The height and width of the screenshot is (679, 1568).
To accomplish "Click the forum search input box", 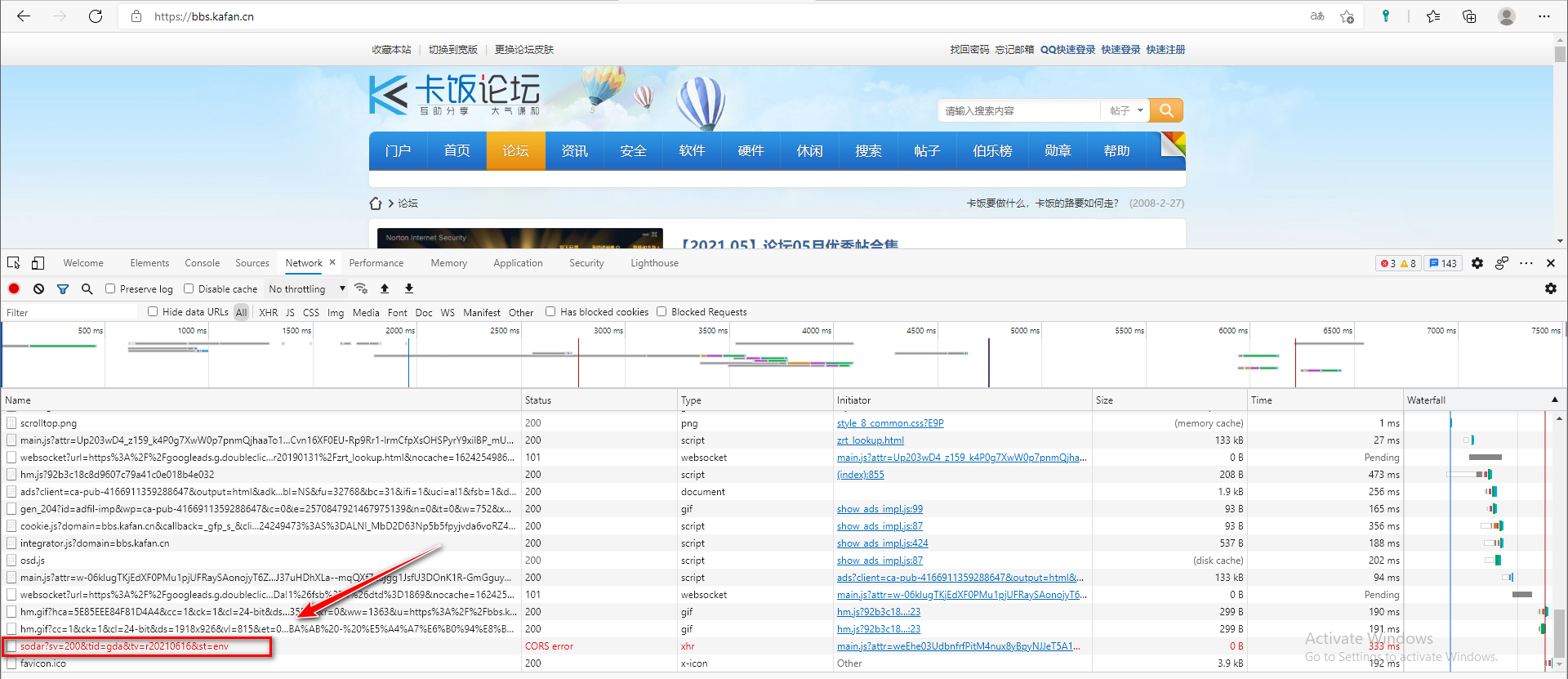I will pos(1019,110).
